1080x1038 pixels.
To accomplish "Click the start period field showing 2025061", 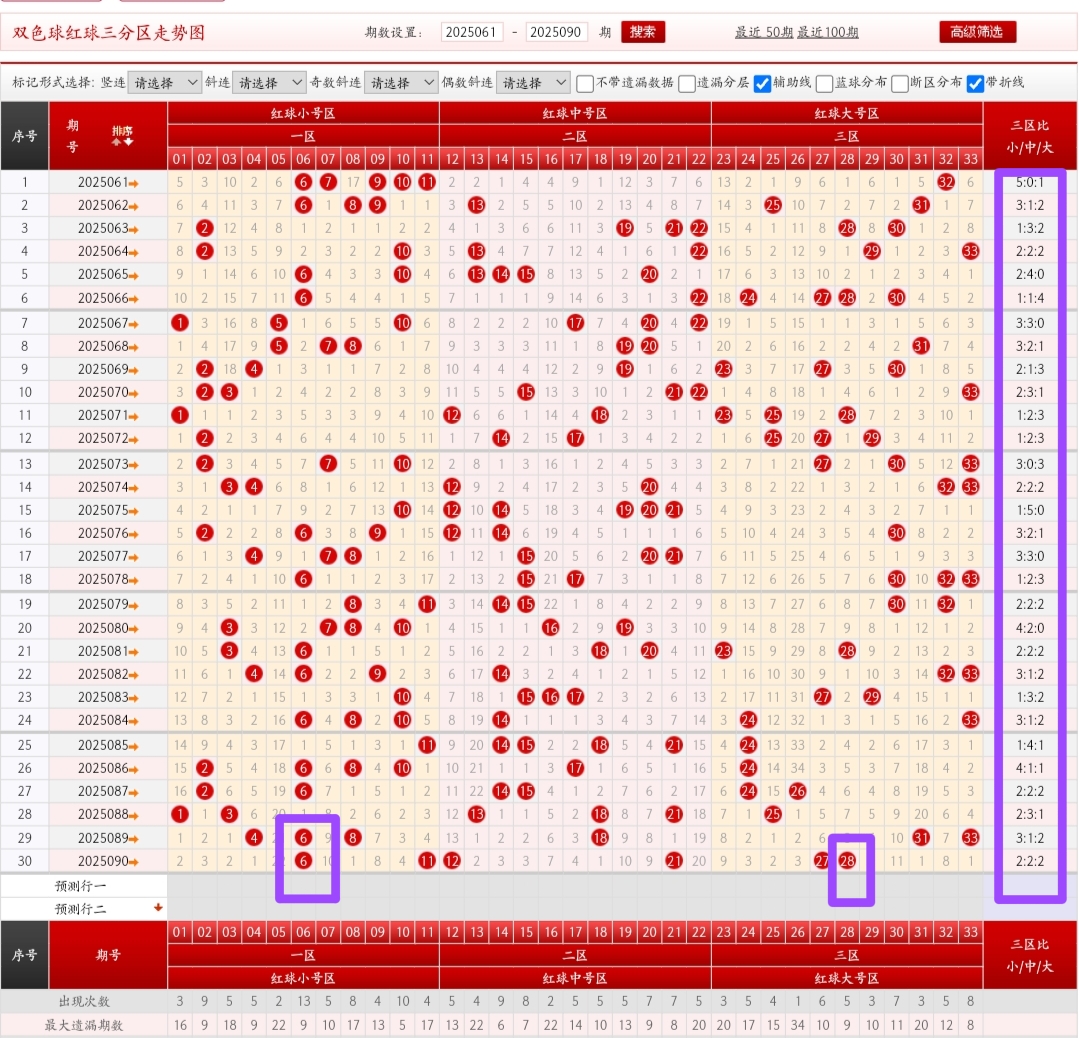I will tap(471, 33).
